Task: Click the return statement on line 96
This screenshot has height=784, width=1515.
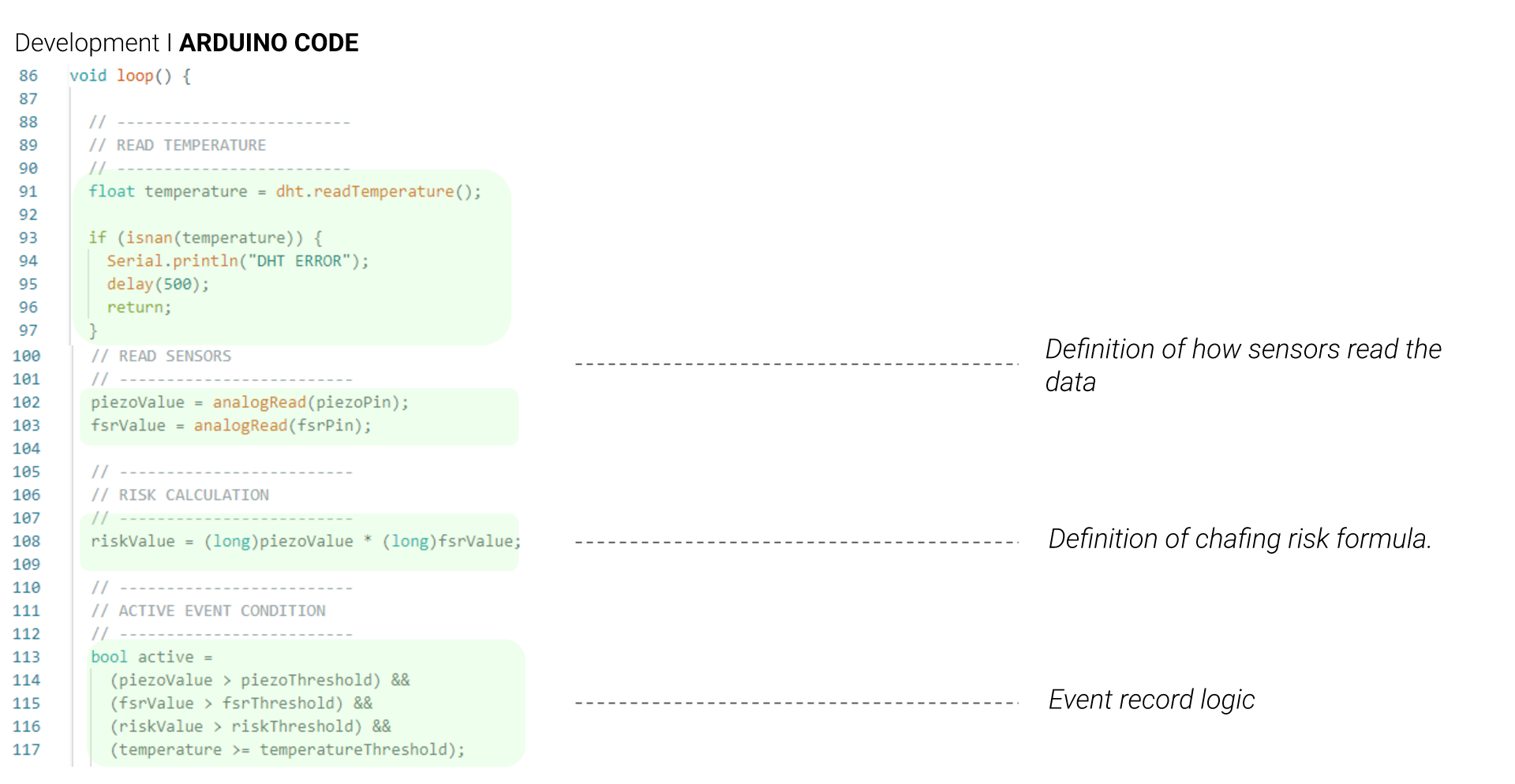Action: coord(139,308)
